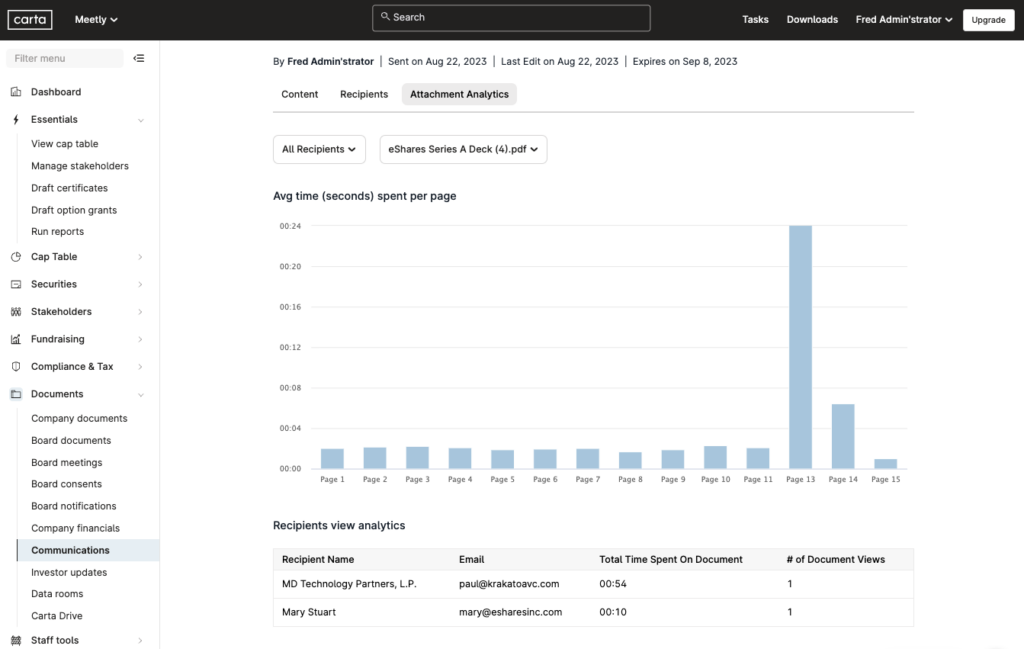Open Compliance & Tax shield icon
Screen dimensions: 1024x649
[x=14, y=366]
